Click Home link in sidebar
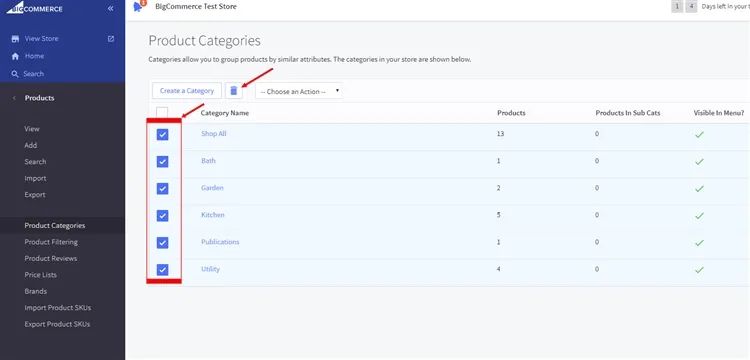The image size is (750, 360). (x=34, y=56)
